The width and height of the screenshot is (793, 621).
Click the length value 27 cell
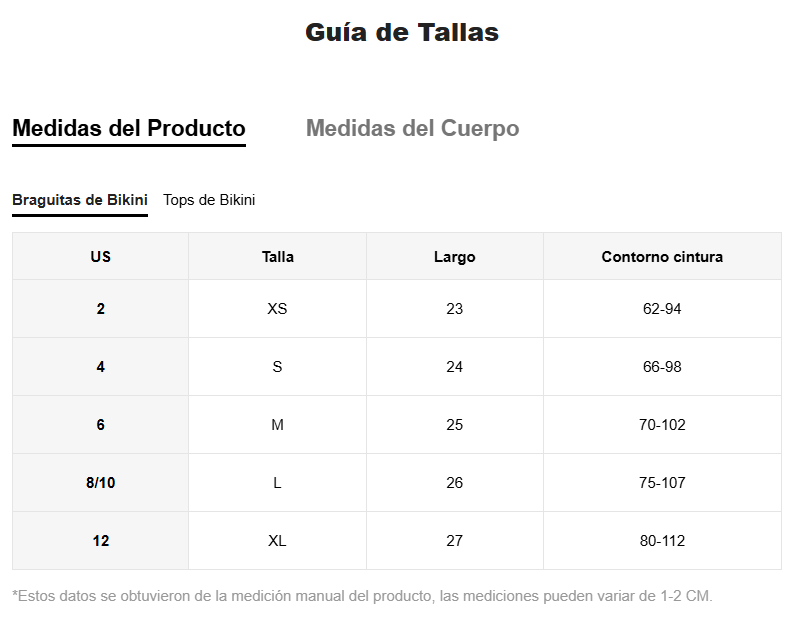[454, 541]
